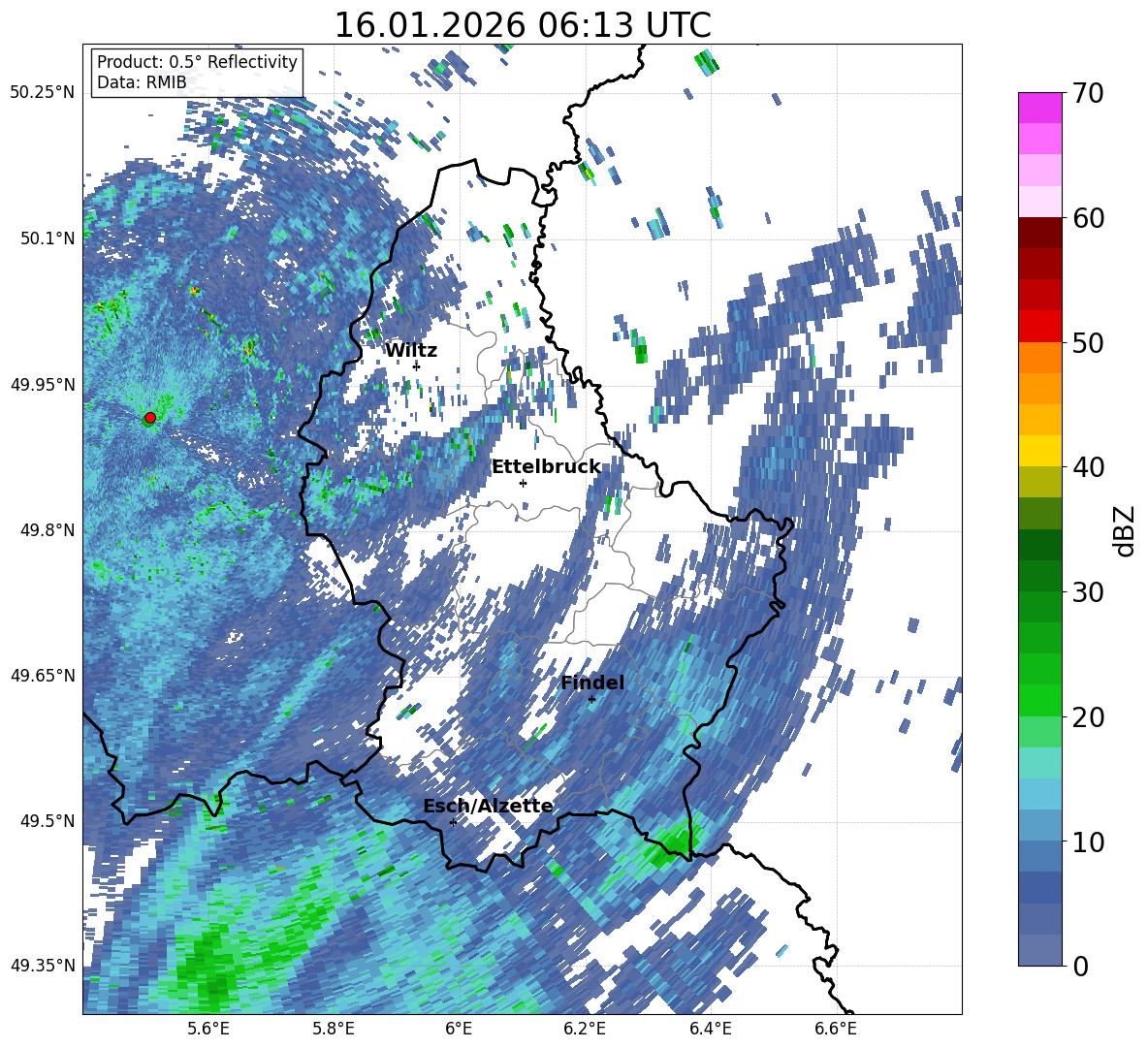
Task: Click the bright green 20 dBZ colorbar segment
Action: [1039, 700]
